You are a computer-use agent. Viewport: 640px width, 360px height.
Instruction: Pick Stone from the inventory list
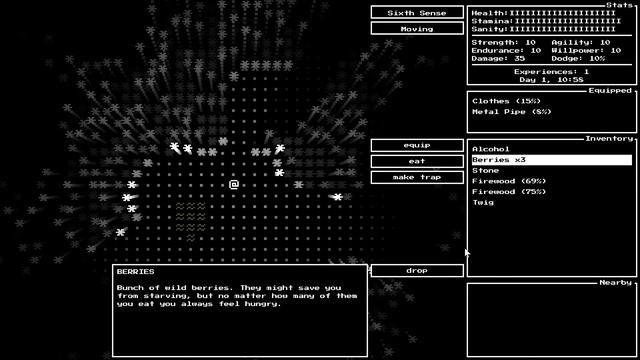[552, 170]
